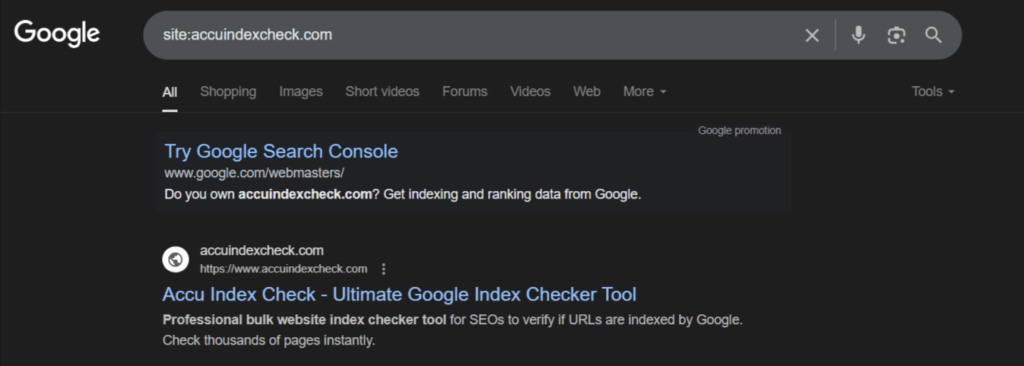Select the All results tab

[169, 92]
